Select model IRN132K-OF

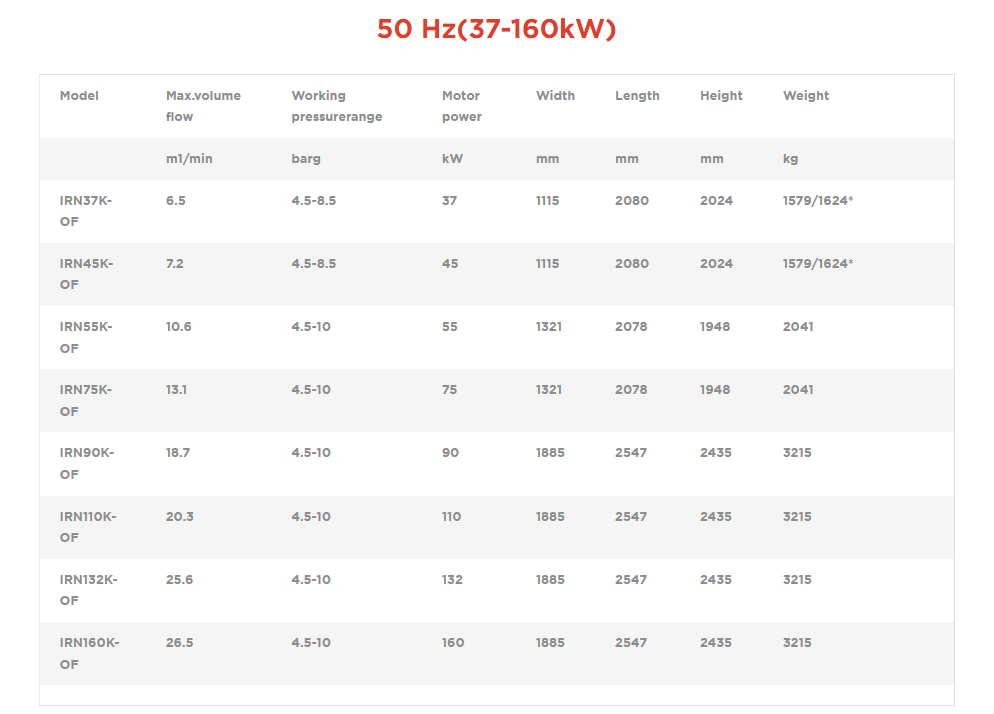(x=89, y=590)
